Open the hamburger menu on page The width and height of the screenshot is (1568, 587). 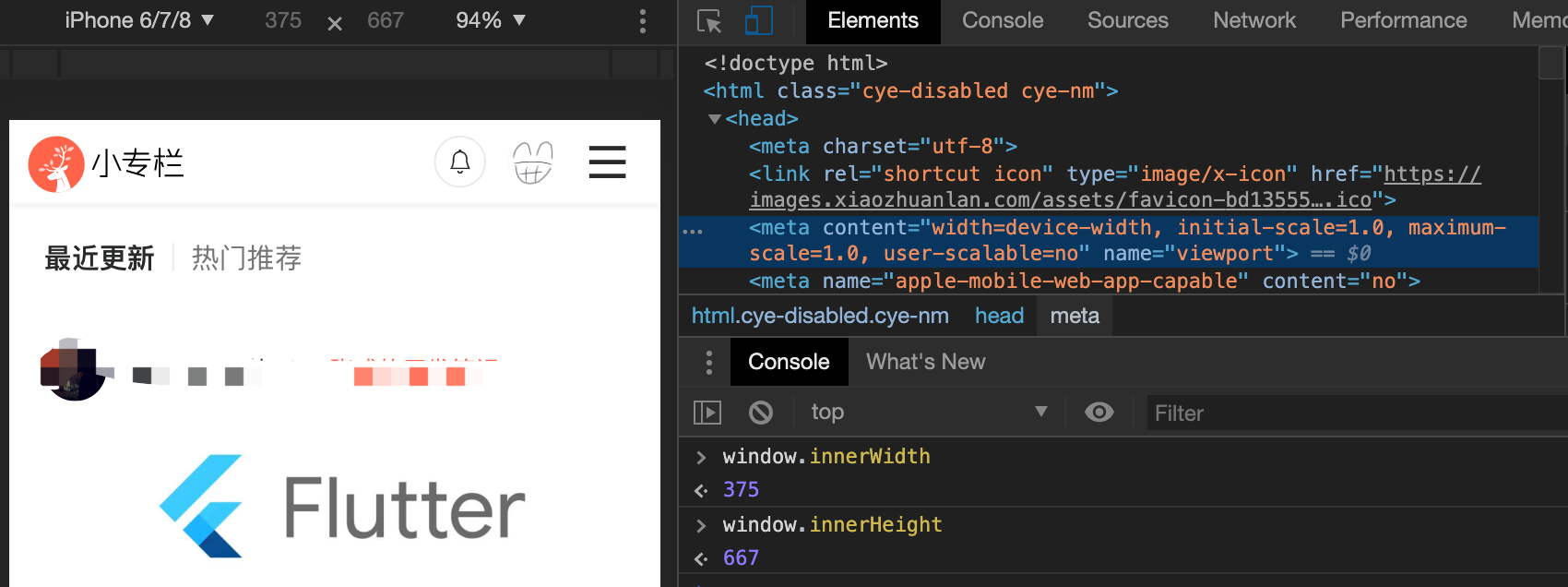click(x=607, y=162)
